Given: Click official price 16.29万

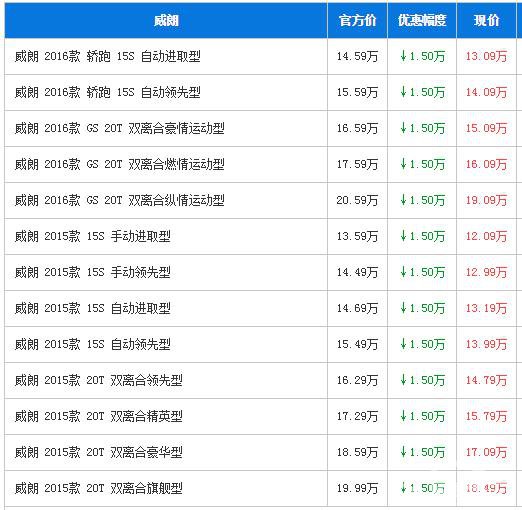Looking at the screenshot, I should point(357,380).
